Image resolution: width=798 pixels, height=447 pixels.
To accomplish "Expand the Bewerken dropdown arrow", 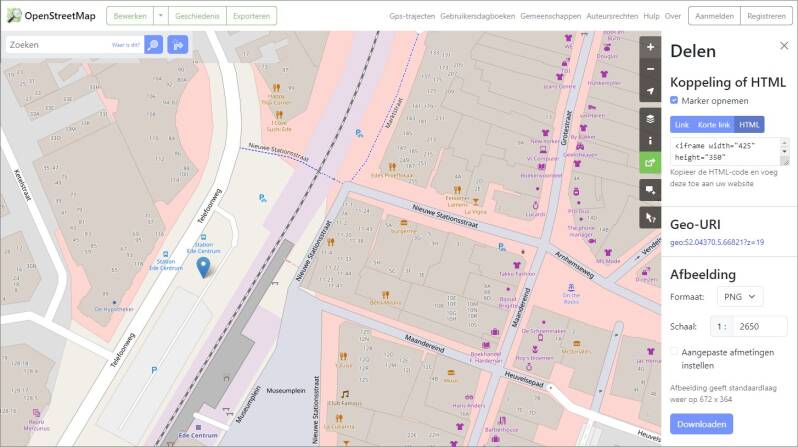I will tap(162, 16).
